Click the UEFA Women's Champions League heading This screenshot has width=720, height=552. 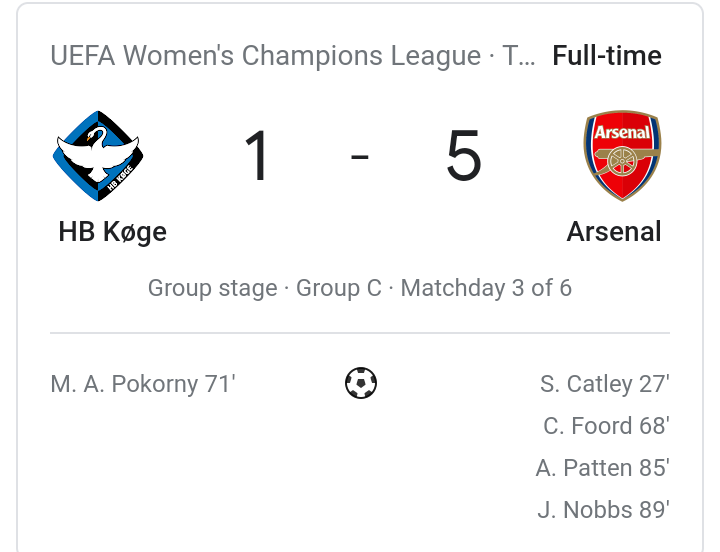[x=265, y=56]
